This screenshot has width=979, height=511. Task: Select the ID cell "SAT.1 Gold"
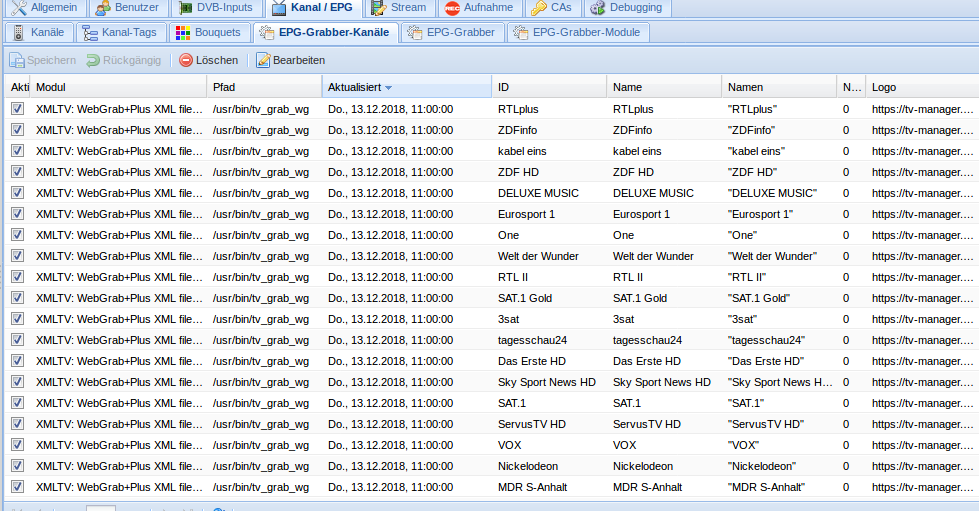coord(525,298)
